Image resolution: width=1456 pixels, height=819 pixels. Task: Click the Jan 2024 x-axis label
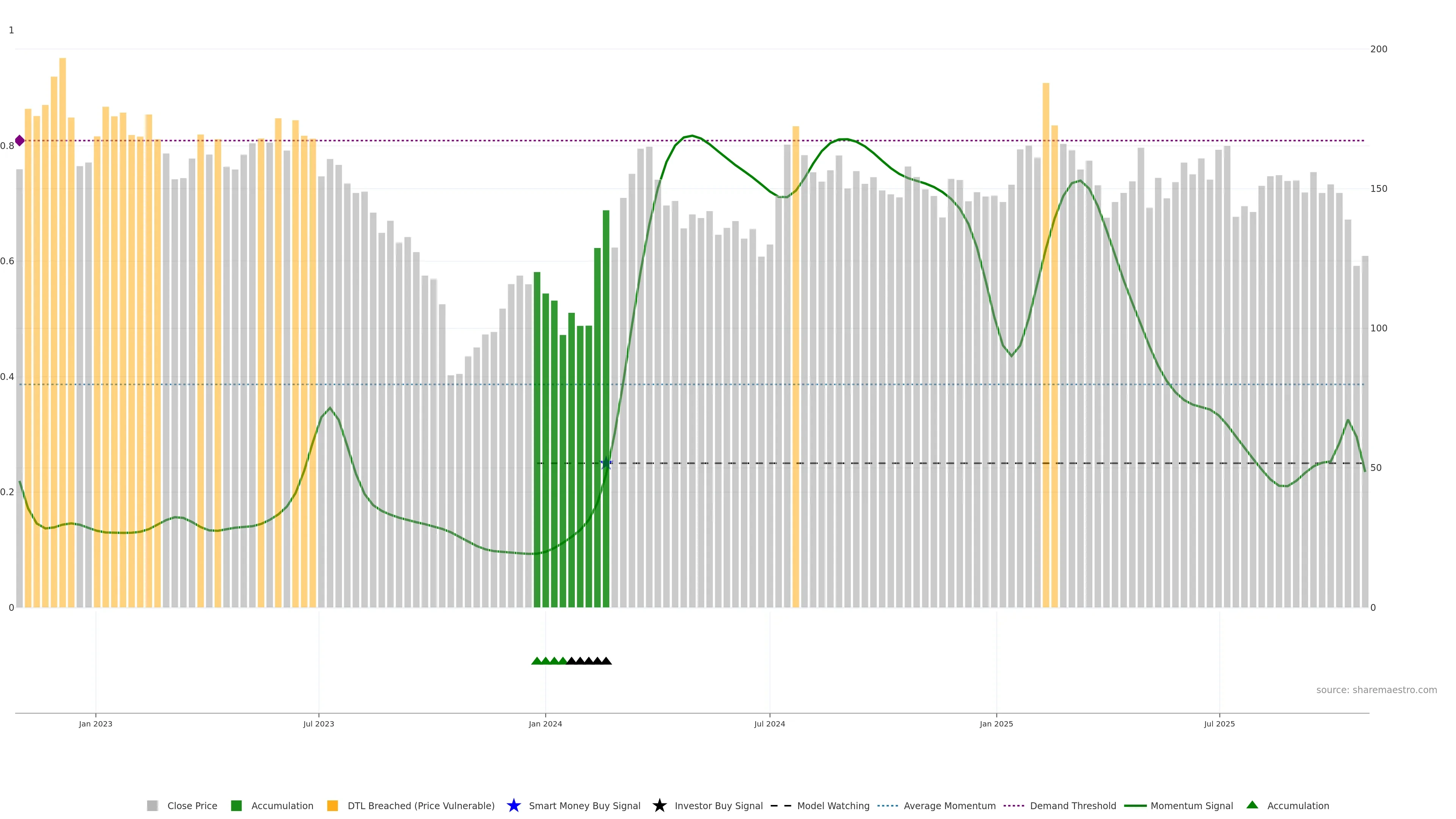click(x=545, y=723)
